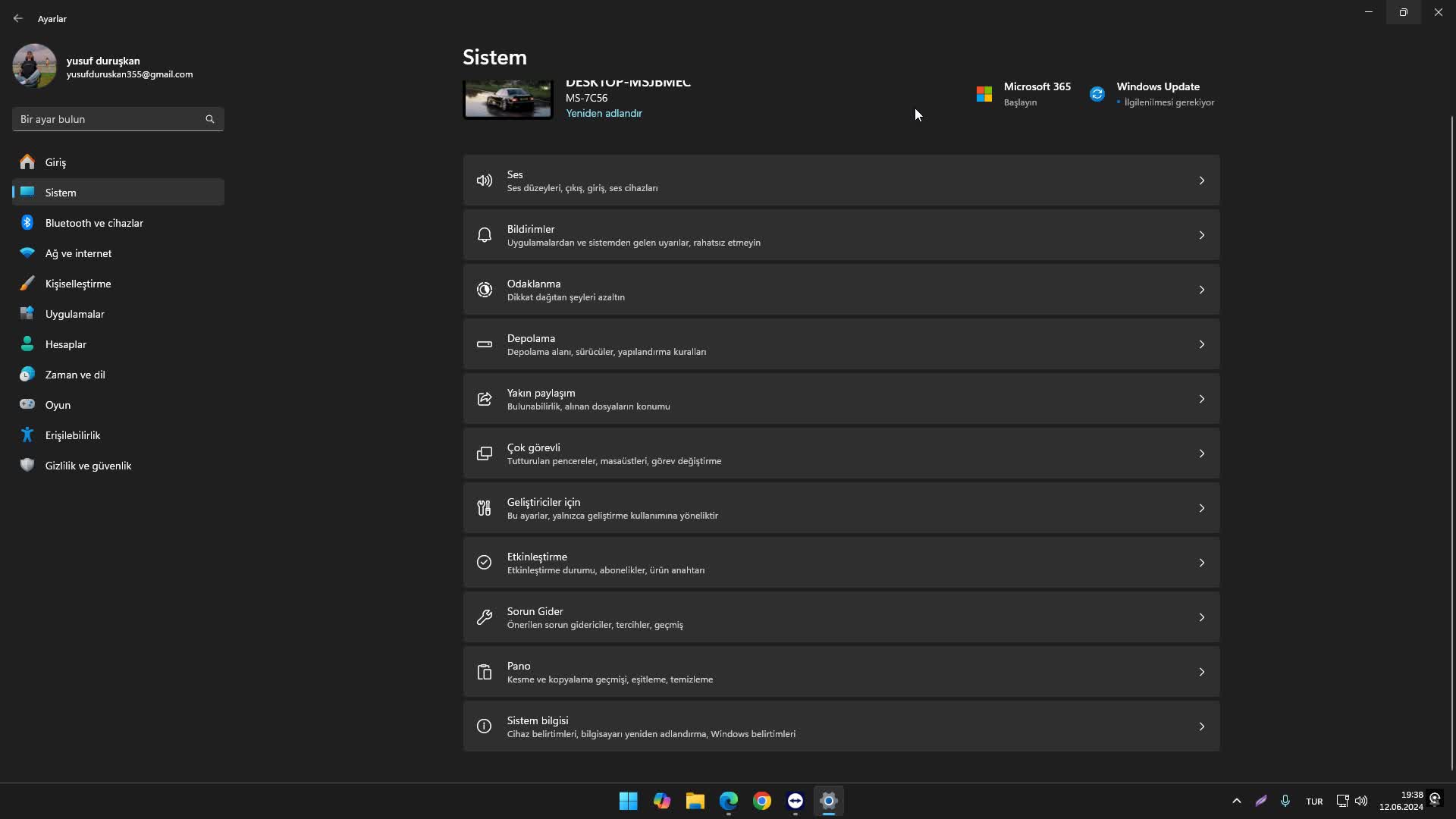Click the microphone icon in system tray
Image resolution: width=1456 pixels, height=819 pixels.
pos(1286,801)
